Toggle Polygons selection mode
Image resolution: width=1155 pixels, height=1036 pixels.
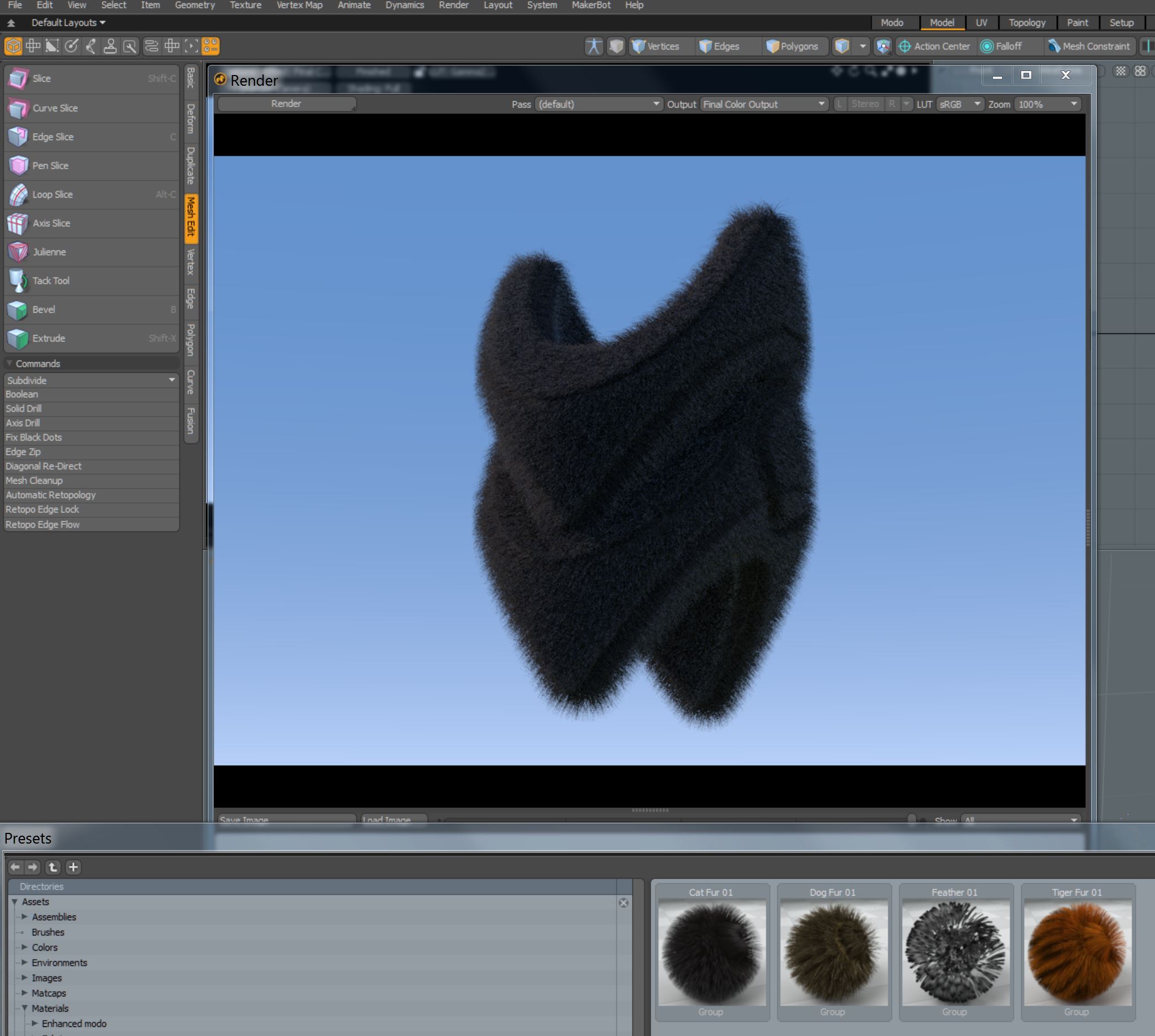(x=792, y=46)
